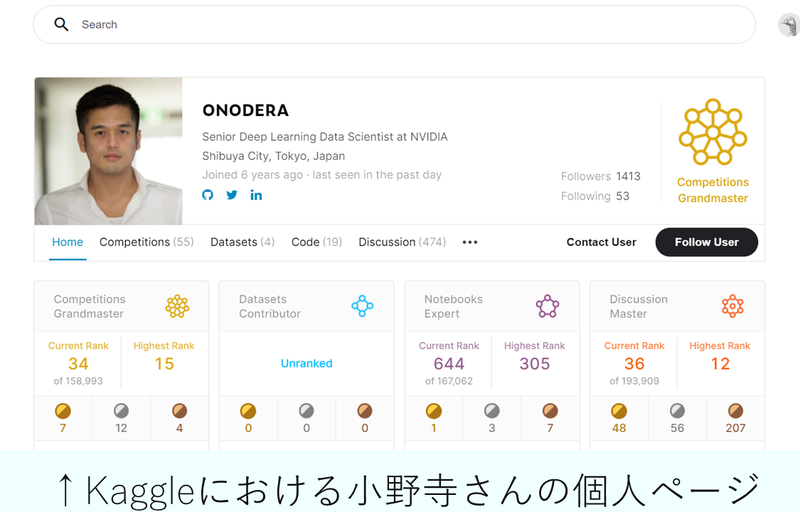Open the user avatar in top corner

point(789,24)
